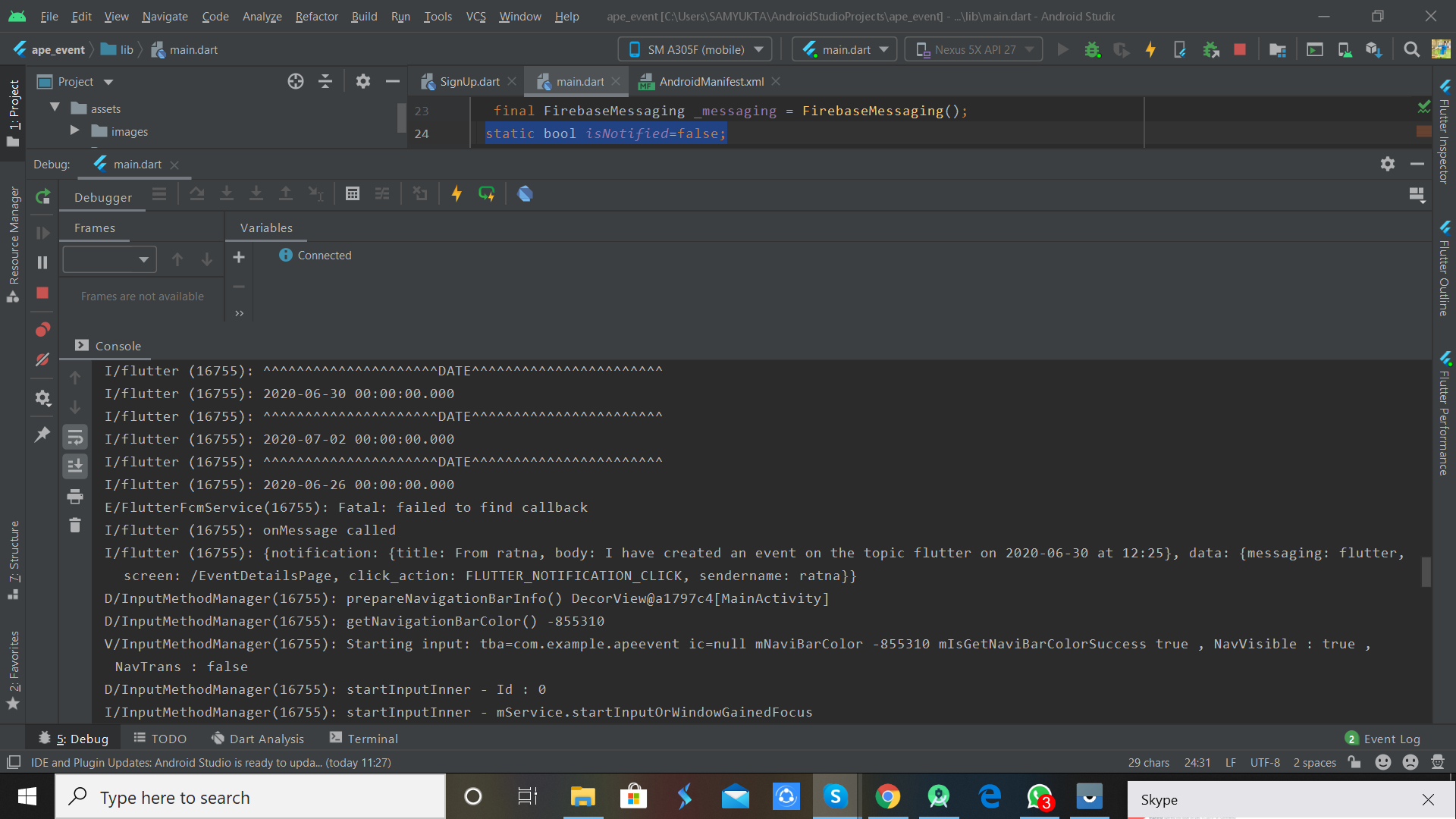This screenshot has width=1456, height=819.
Task: Open the Flutter Inspector side panel
Action: (1445, 130)
